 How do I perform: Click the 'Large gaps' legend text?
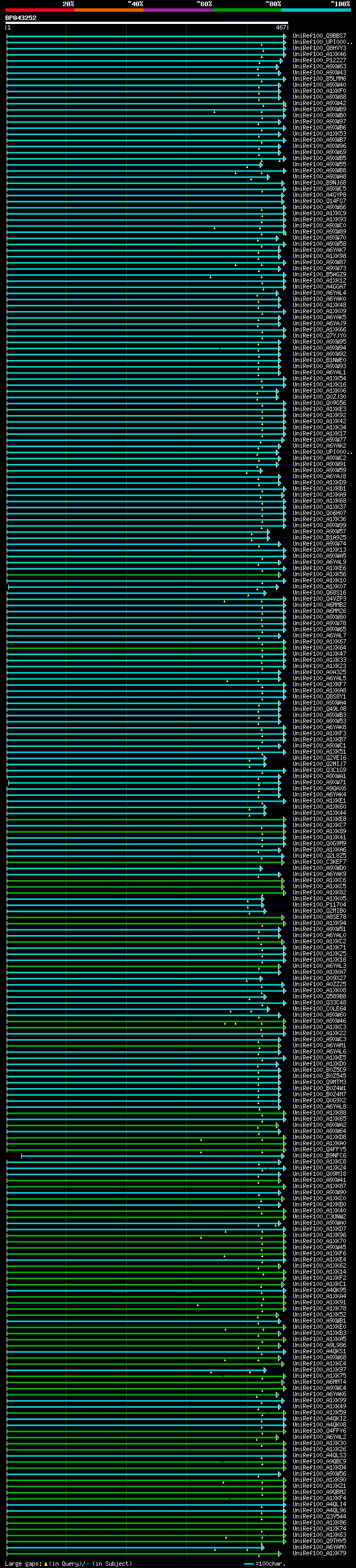[23, 1563]
